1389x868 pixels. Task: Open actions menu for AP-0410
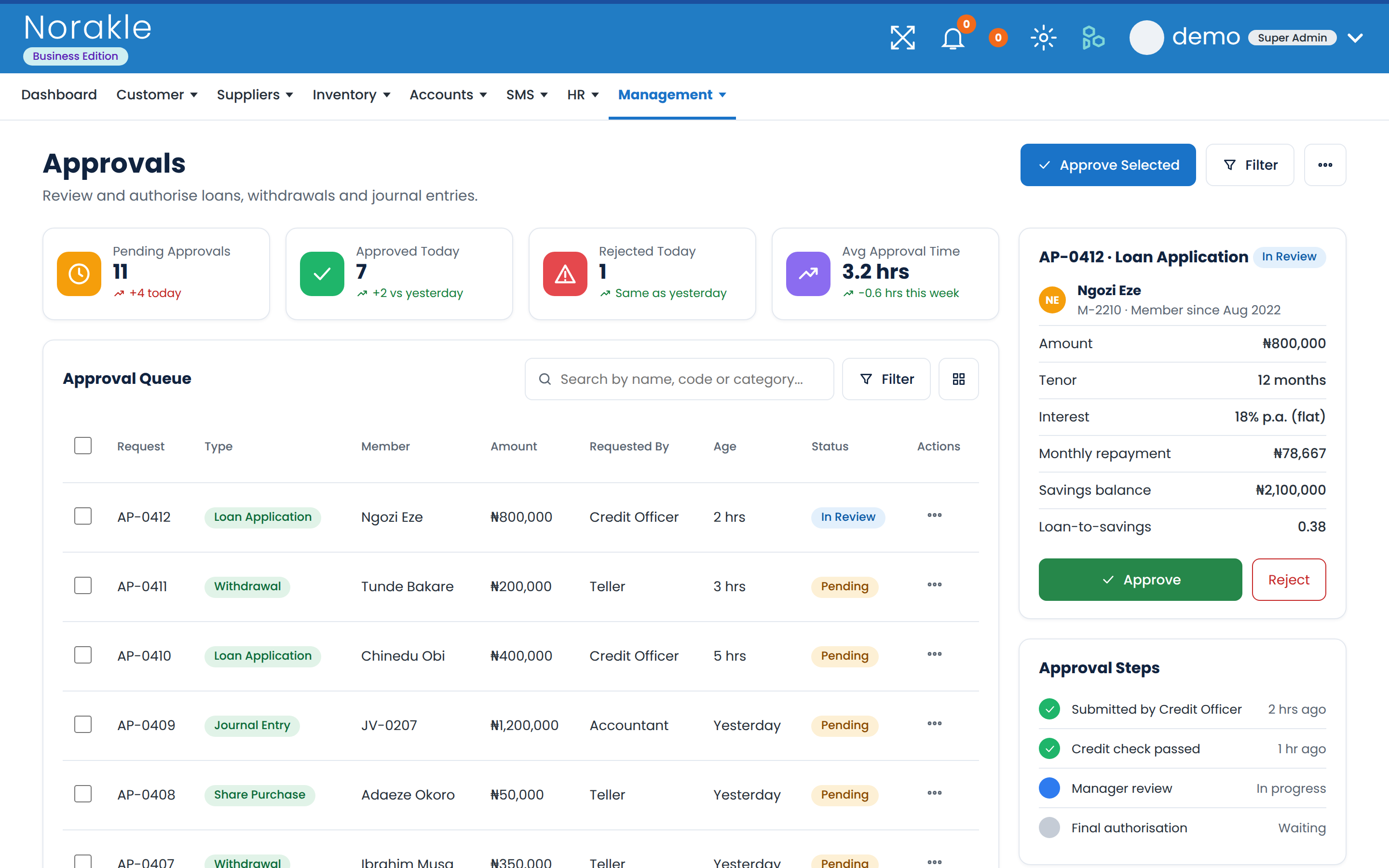pyautogui.click(x=934, y=654)
